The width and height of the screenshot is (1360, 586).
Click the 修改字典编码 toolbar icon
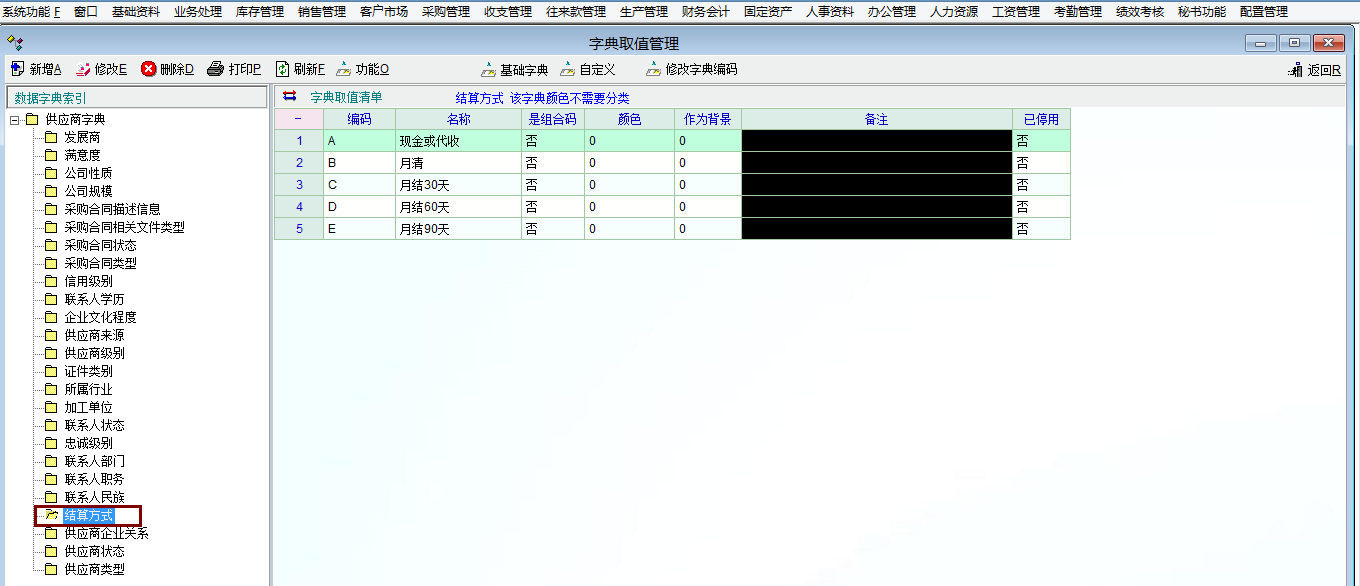tap(654, 70)
